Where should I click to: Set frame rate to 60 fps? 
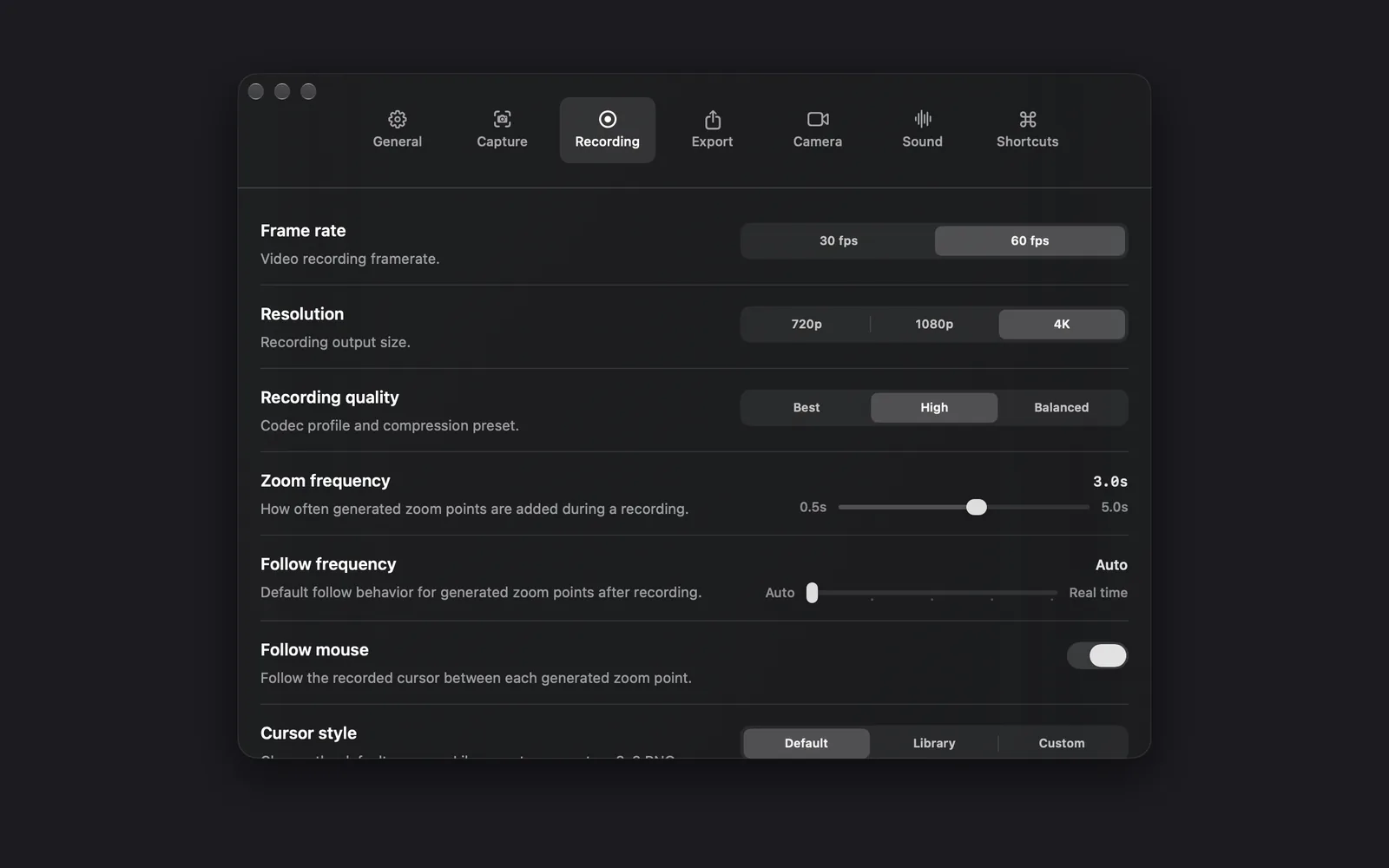(1030, 240)
